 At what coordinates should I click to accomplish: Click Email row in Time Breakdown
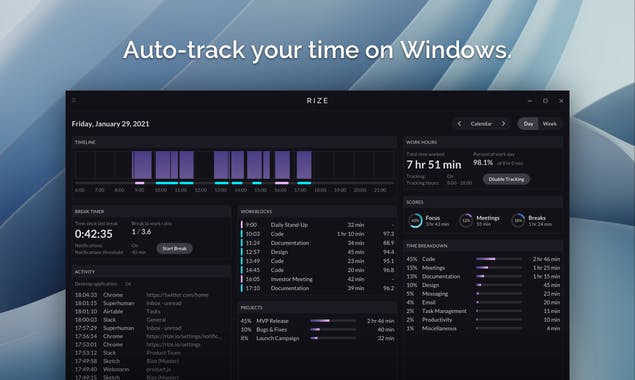coord(483,302)
